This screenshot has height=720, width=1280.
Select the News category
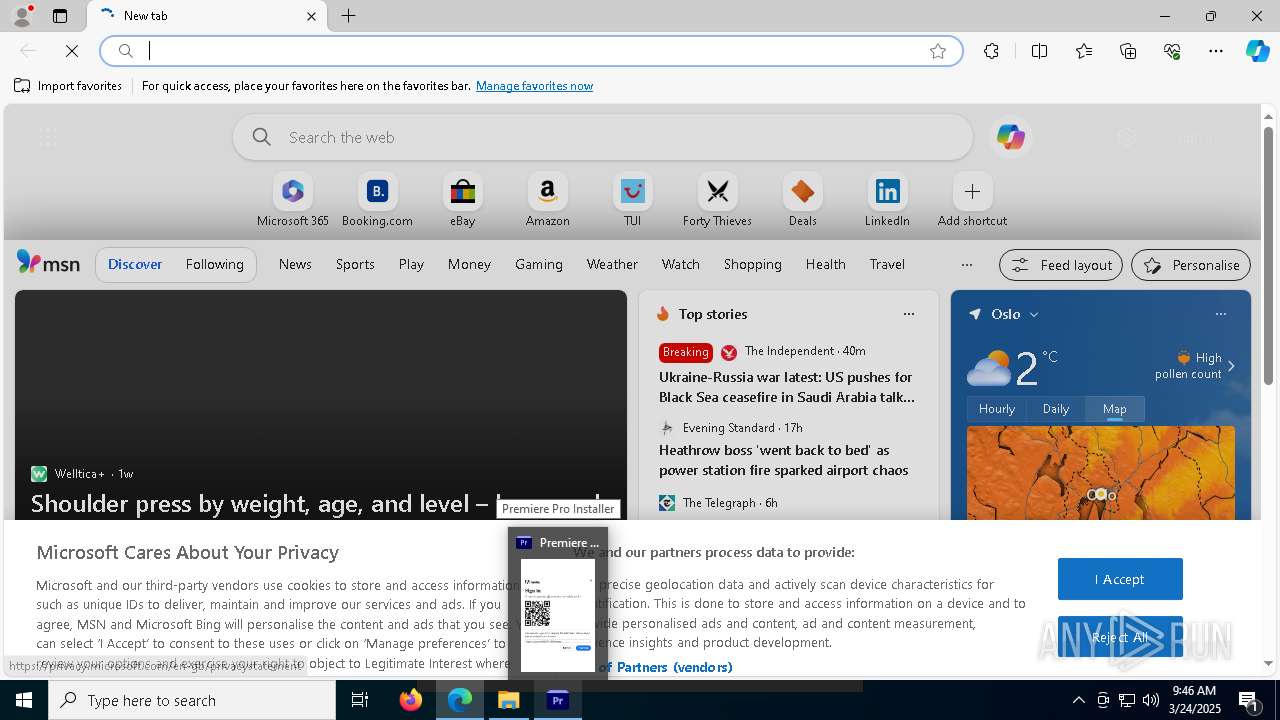[295, 264]
